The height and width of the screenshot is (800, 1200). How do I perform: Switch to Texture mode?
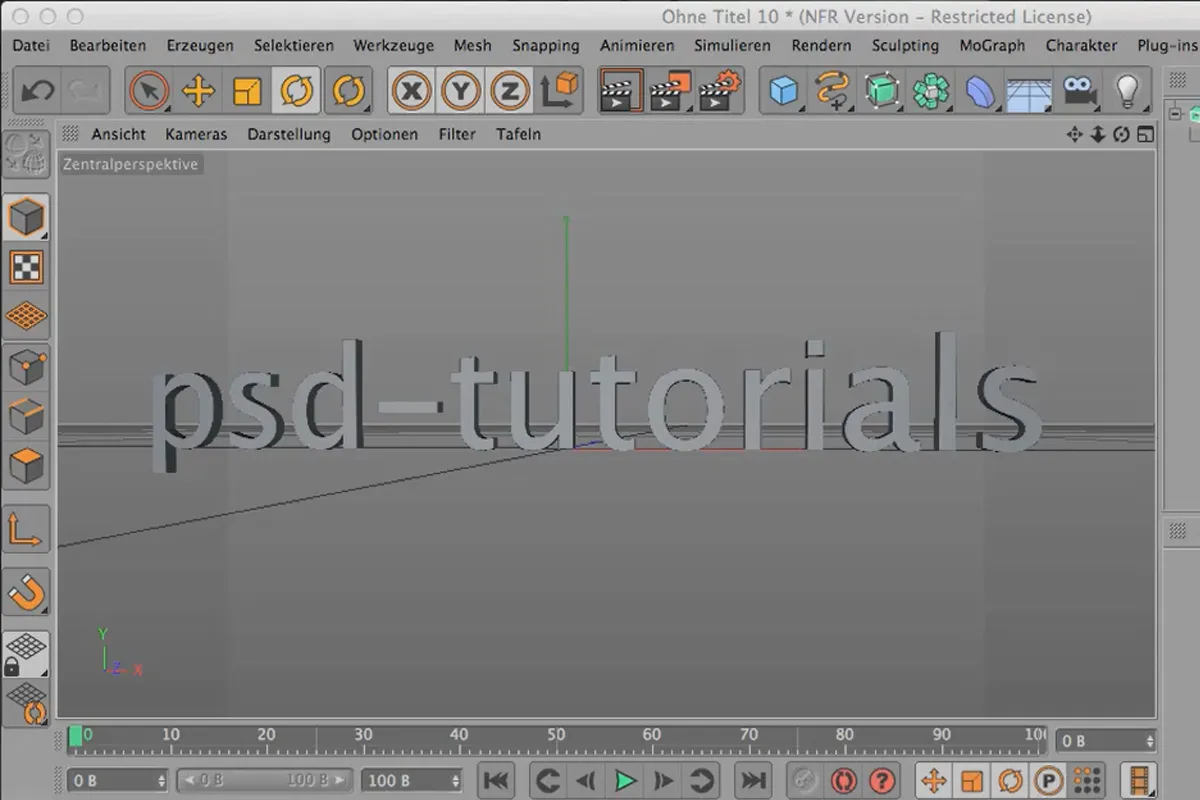coord(25,267)
